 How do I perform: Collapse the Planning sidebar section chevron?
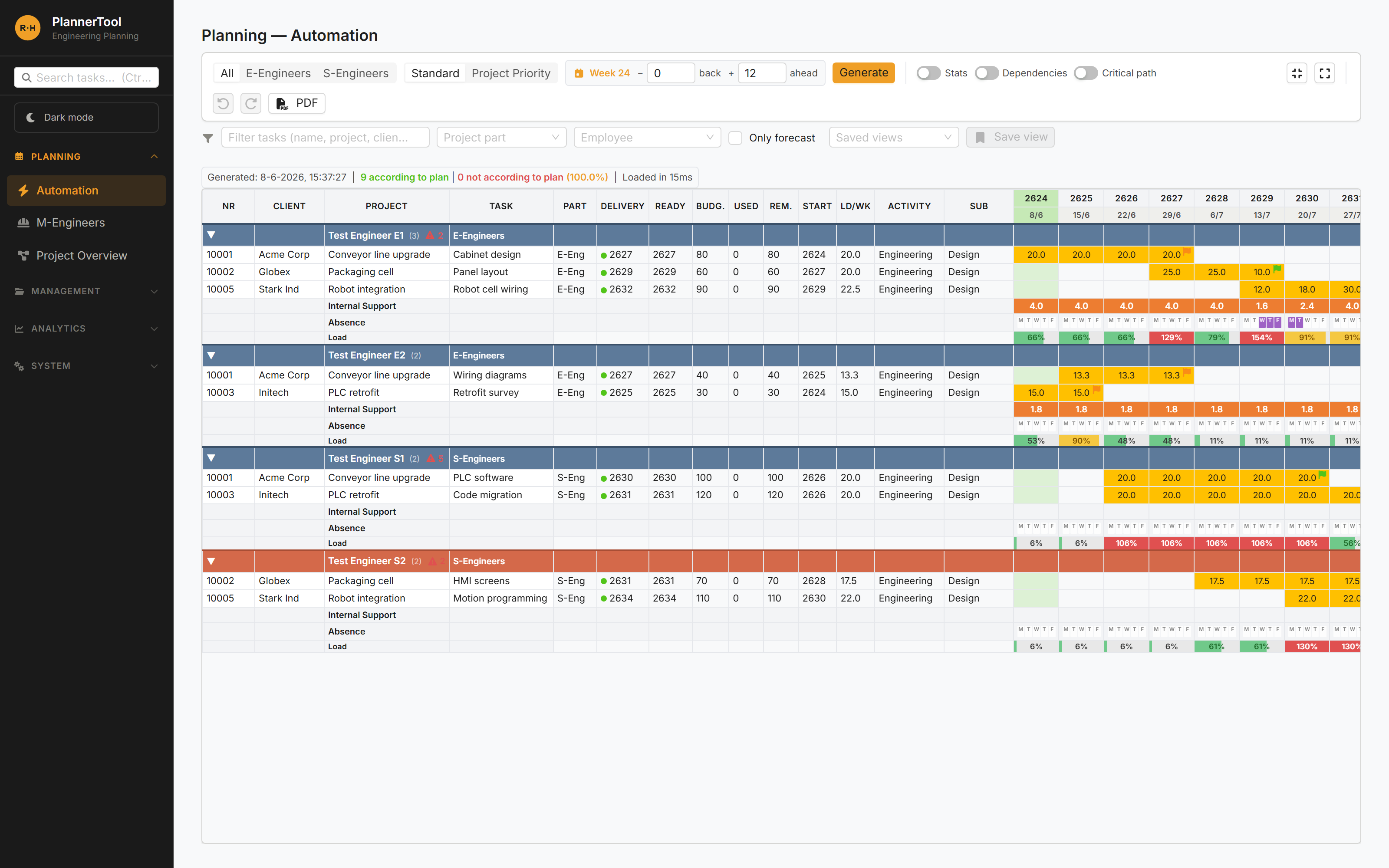coord(154,156)
